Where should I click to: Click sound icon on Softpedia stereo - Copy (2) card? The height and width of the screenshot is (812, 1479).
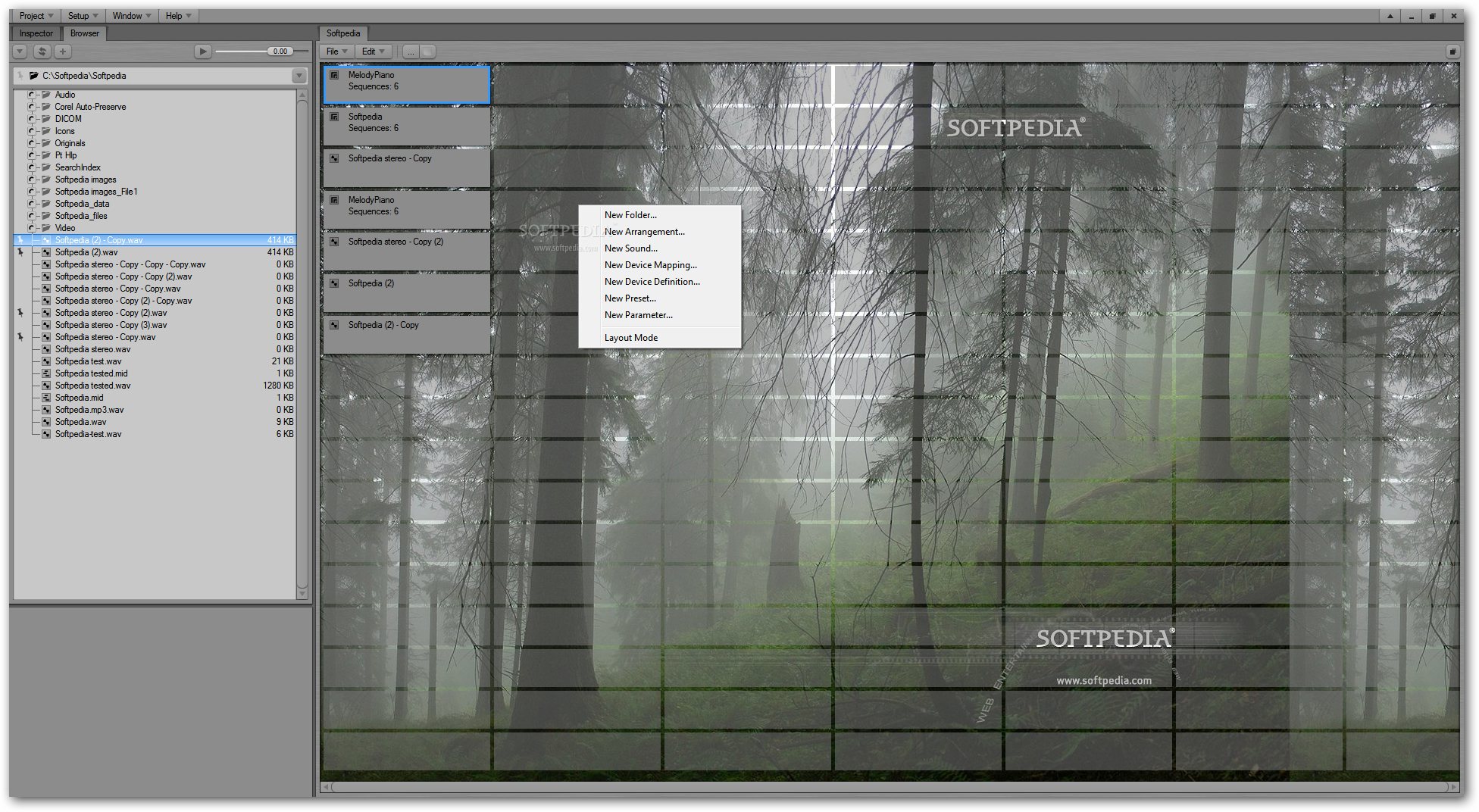pyautogui.click(x=334, y=242)
